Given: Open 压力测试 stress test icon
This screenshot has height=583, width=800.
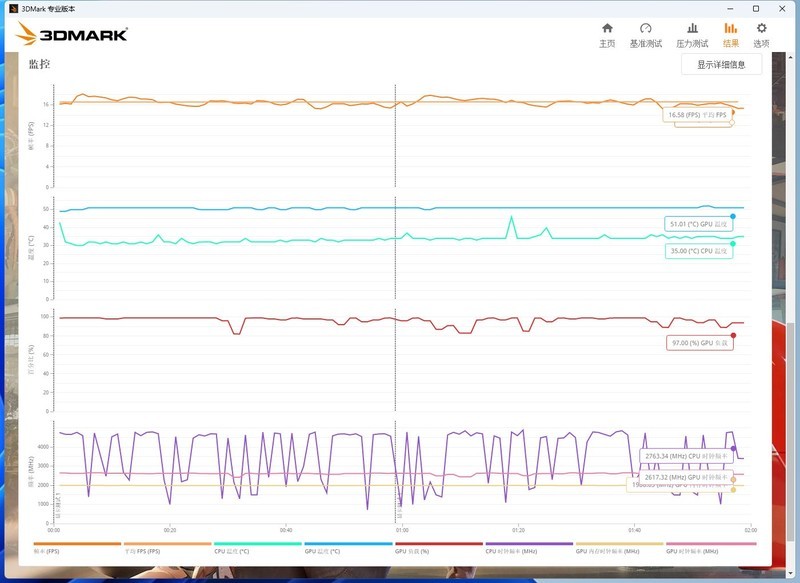Looking at the screenshot, I should click(x=692, y=35).
